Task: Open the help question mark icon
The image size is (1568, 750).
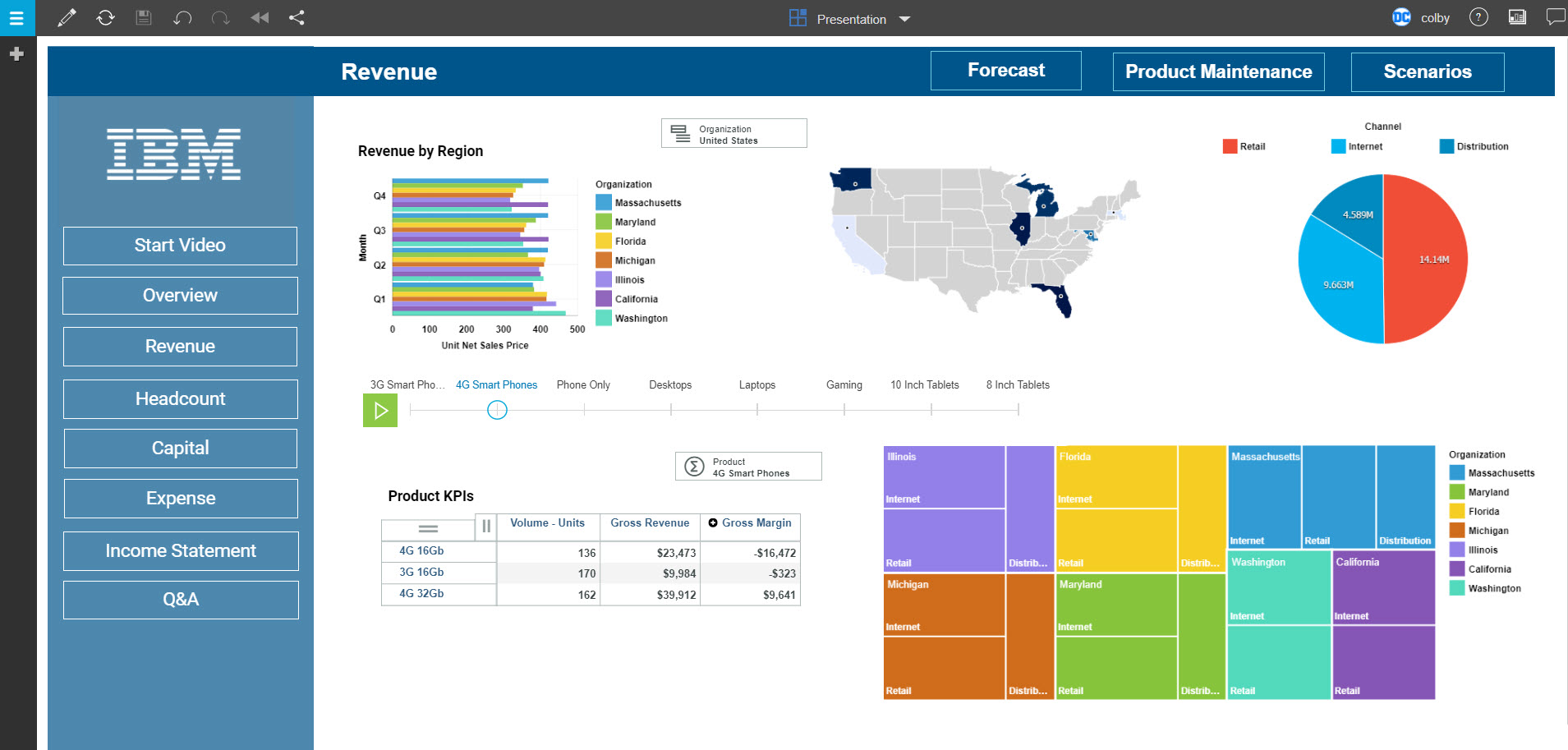Action: point(1478,17)
